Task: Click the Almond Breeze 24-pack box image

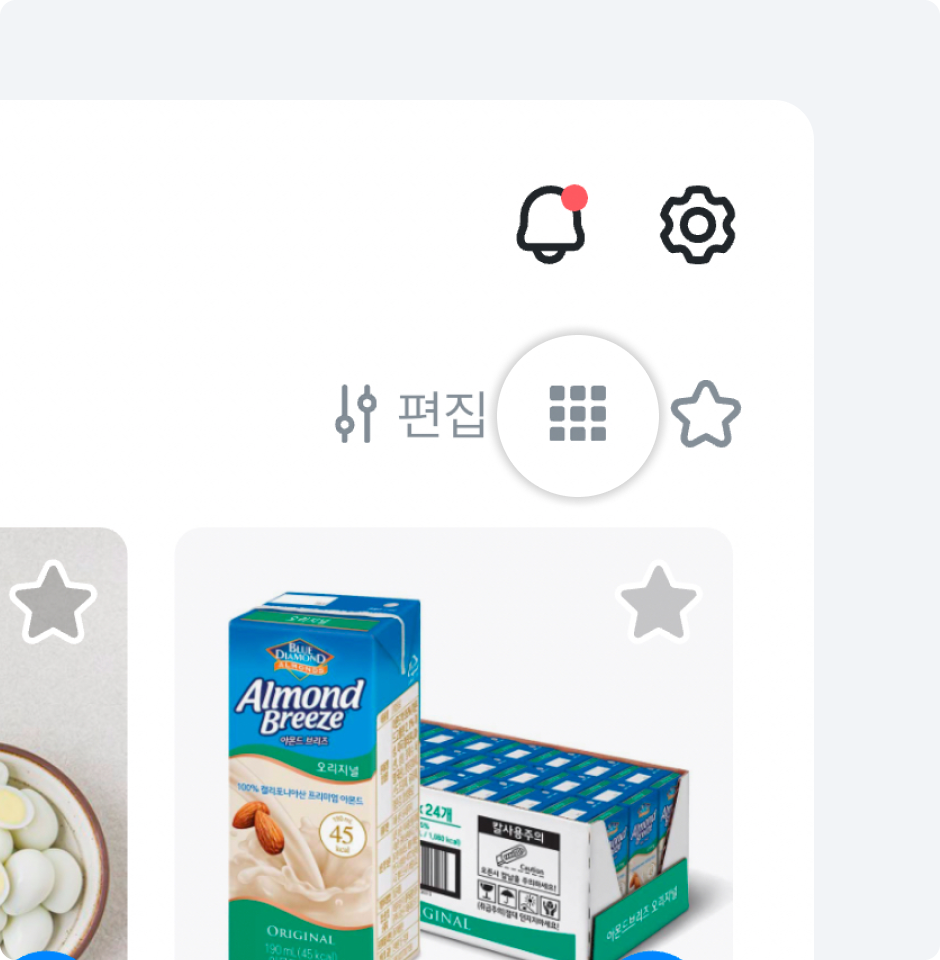Action: pos(554,840)
